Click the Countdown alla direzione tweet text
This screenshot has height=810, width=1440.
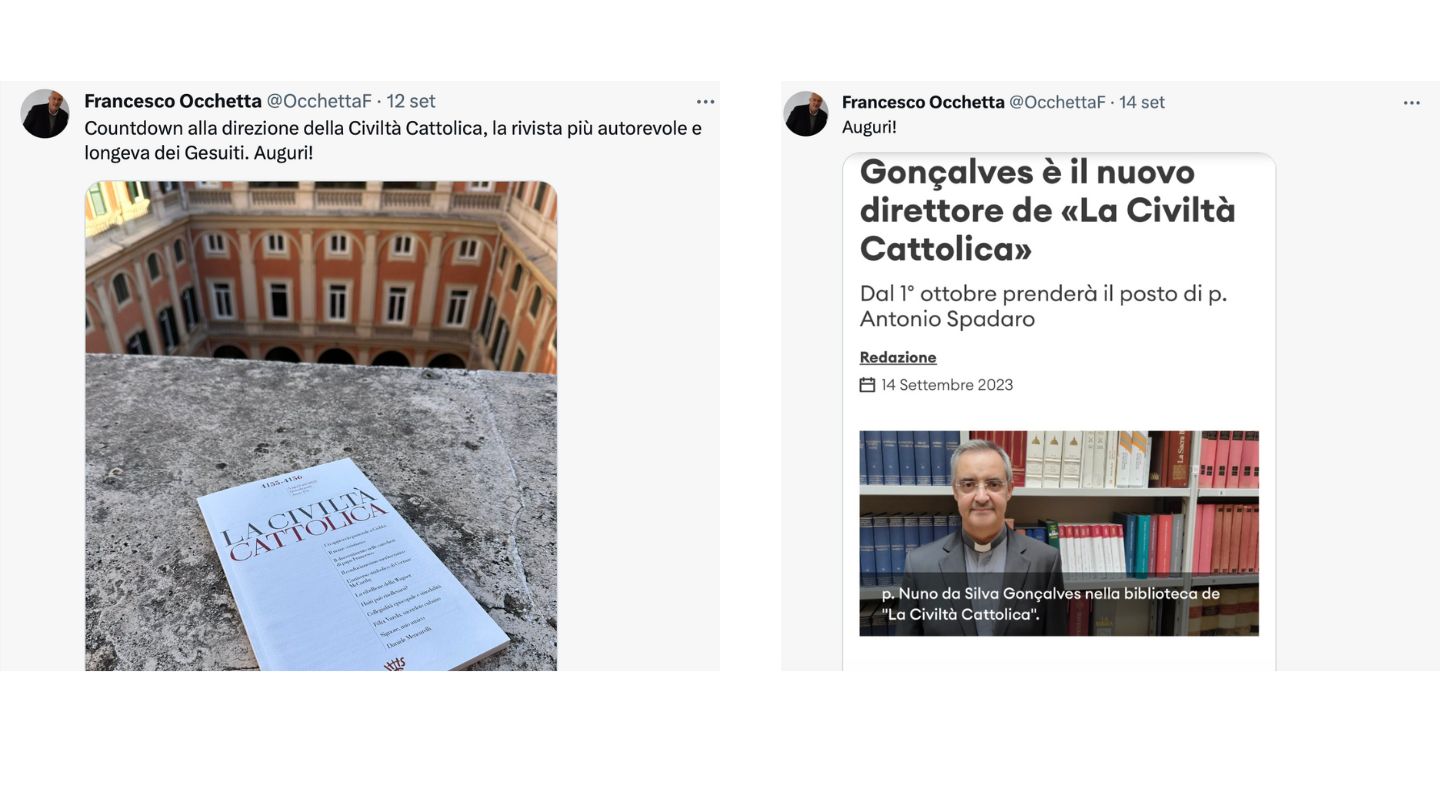click(393, 141)
